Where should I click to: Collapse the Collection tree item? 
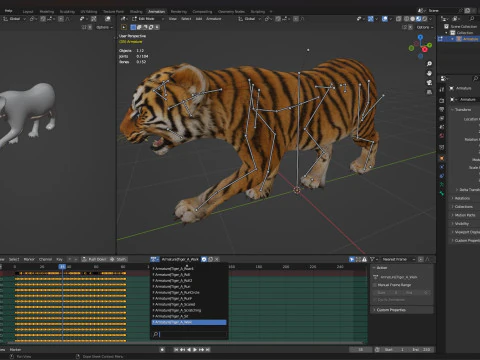[x=447, y=33]
